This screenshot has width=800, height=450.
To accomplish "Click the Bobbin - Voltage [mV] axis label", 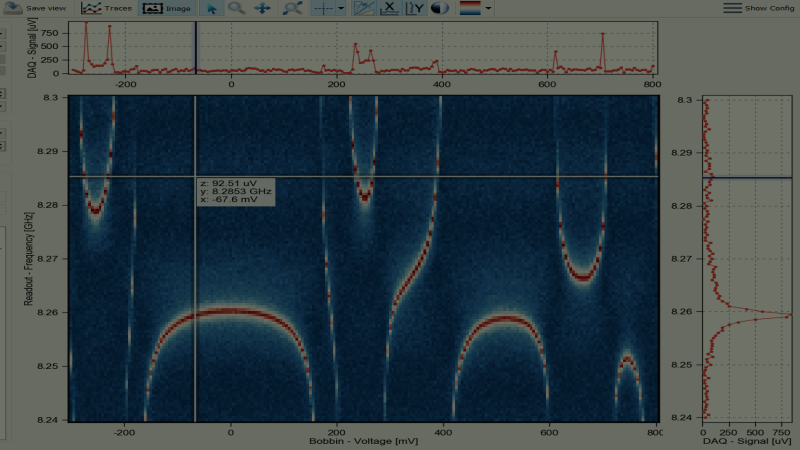I will (363, 441).
